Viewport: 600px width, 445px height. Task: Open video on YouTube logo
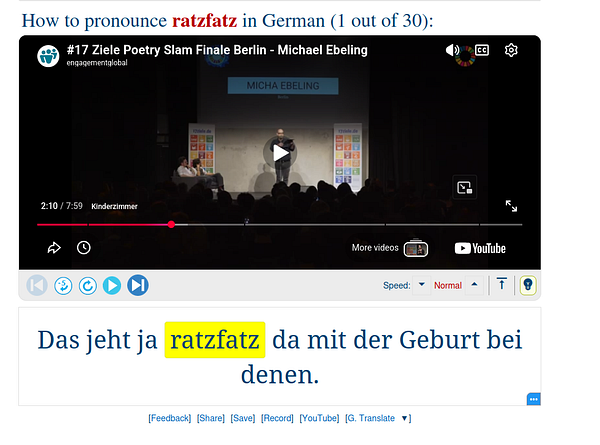[x=480, y=248]
